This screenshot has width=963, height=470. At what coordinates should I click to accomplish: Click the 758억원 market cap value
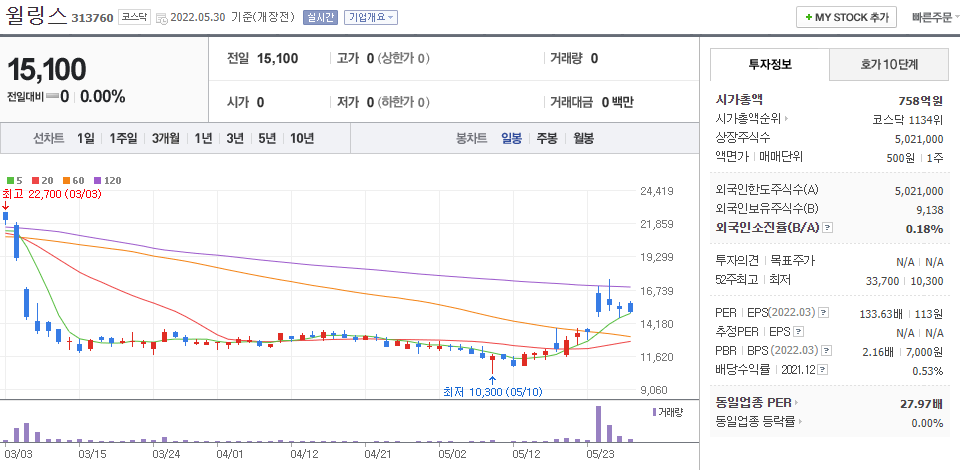pos(920,101)
